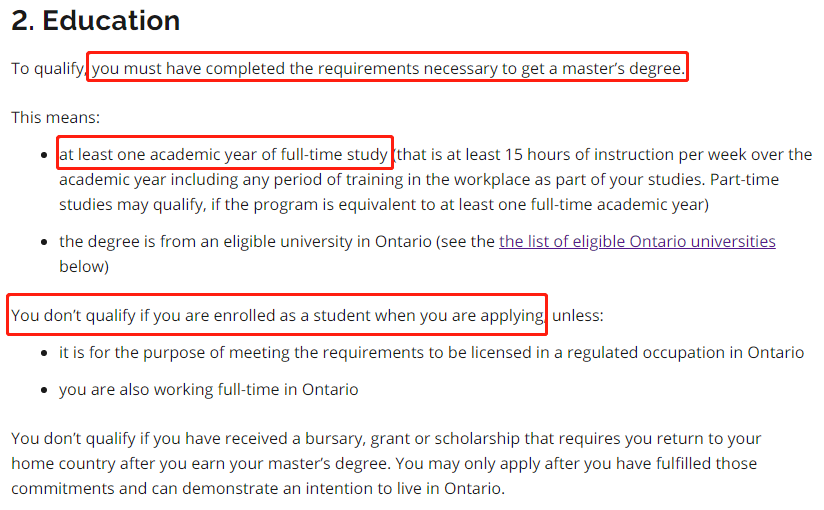Screen dimensions: 824x510
Task: Click the "bursary, grant or scholarship" sentence
Action: (x=385, y=439)
